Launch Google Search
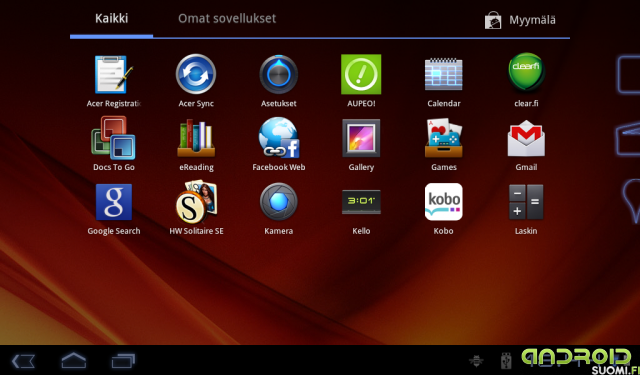 point(114,202)
